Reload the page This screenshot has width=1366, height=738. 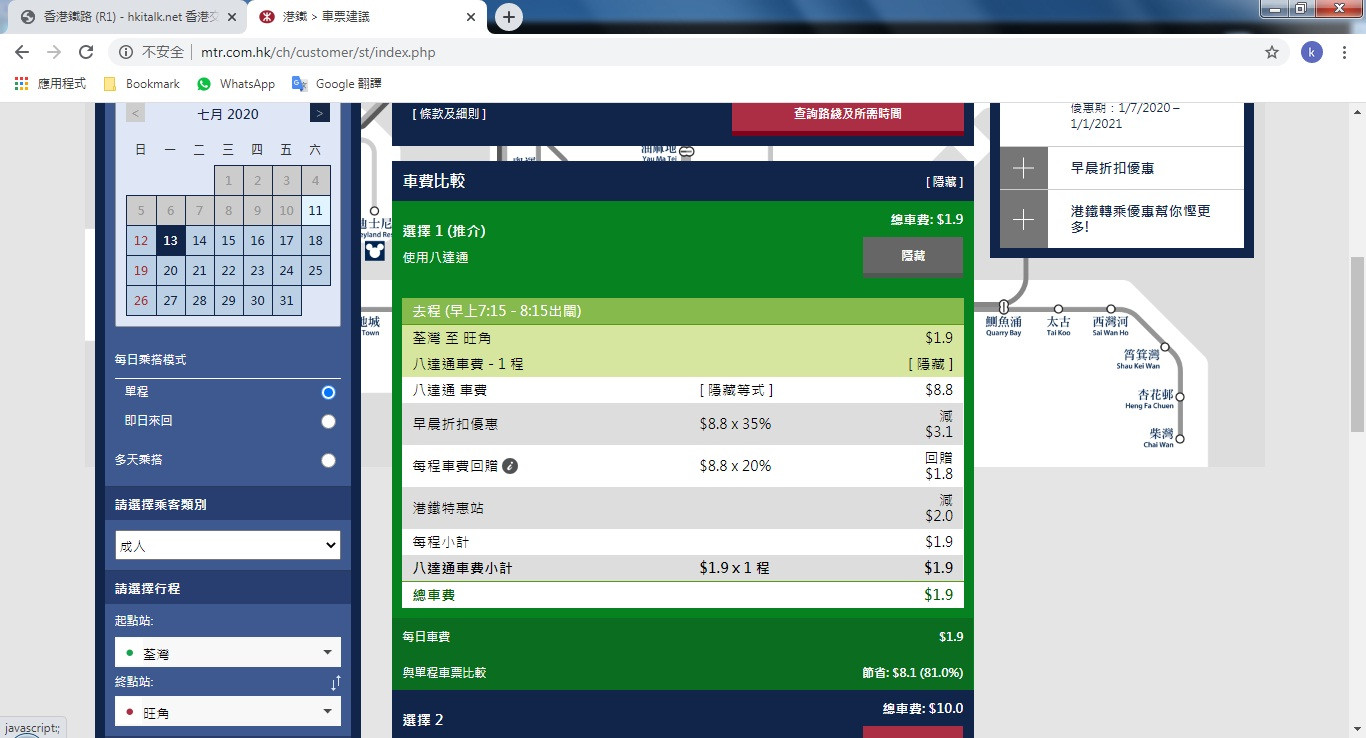tap(86, 52)
